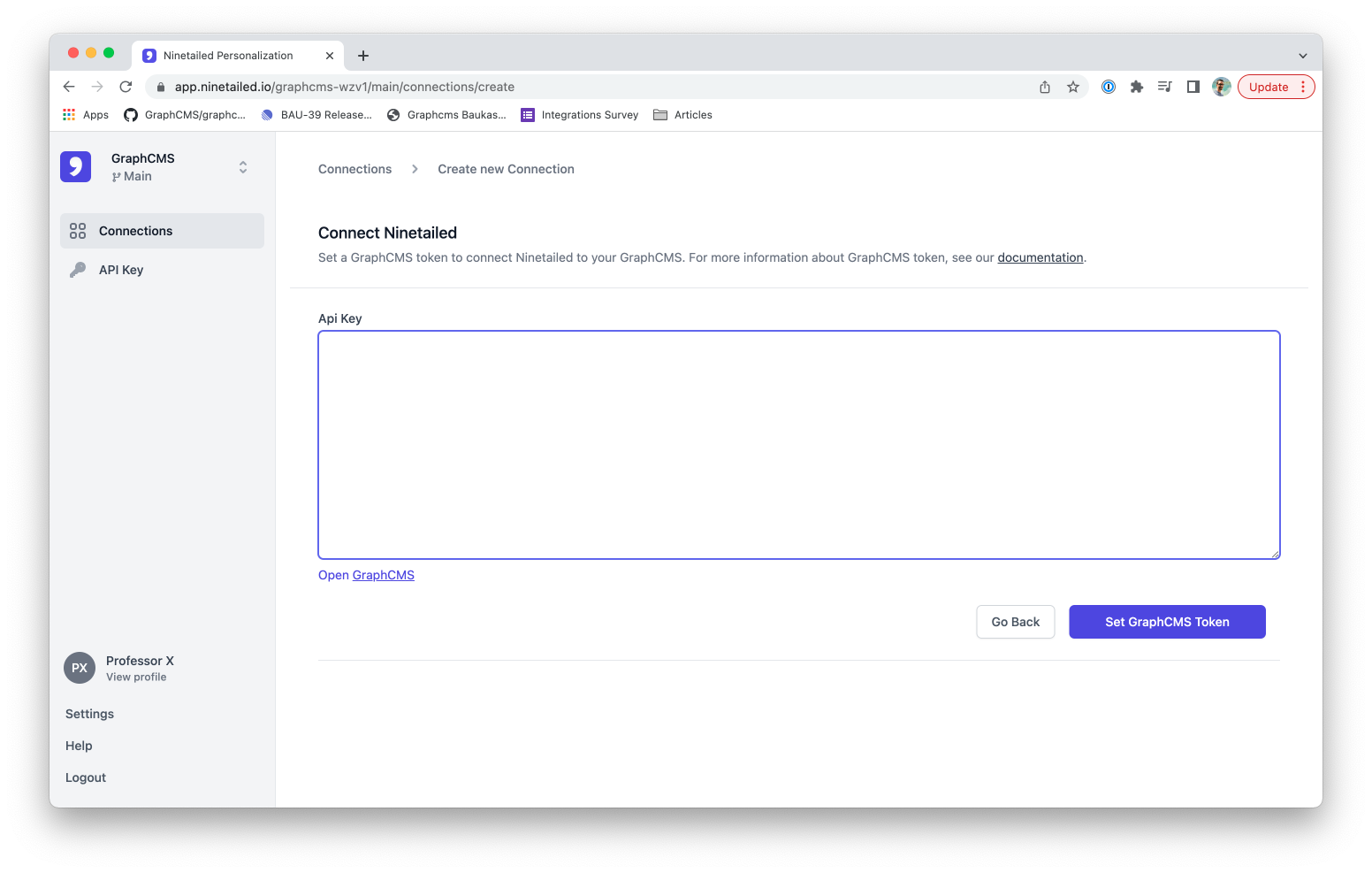
Task: Open API Key in the sidebar
Action: click(x=121, y=270)
